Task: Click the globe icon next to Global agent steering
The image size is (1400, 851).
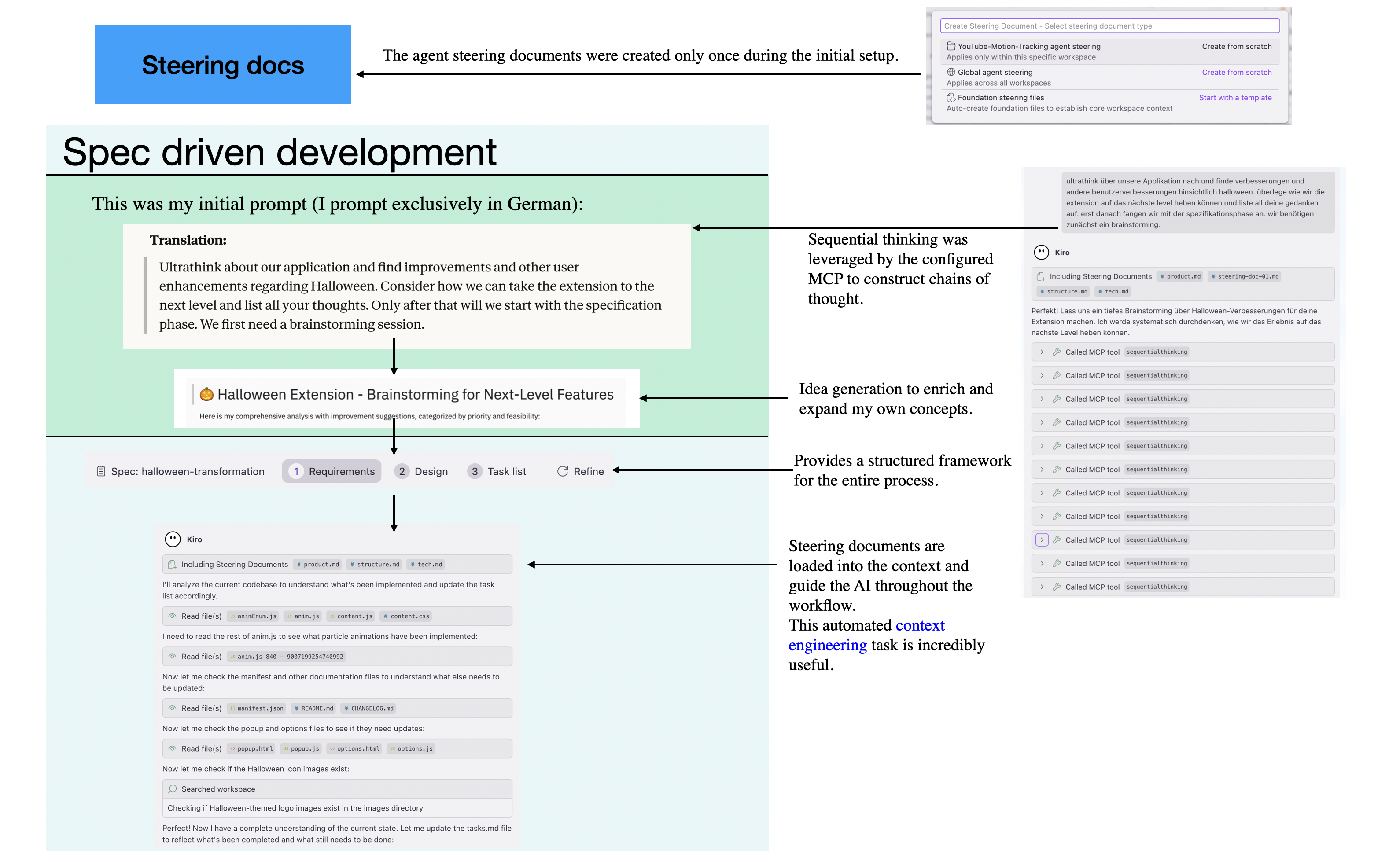Action: (951, 72)
